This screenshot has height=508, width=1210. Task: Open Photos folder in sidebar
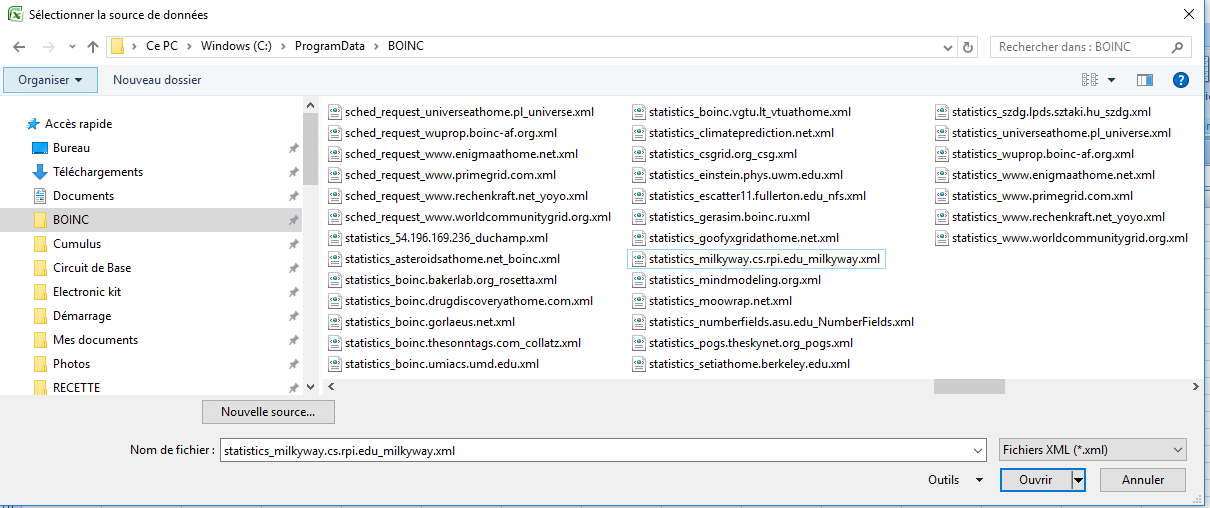click(x=71, y=364)
